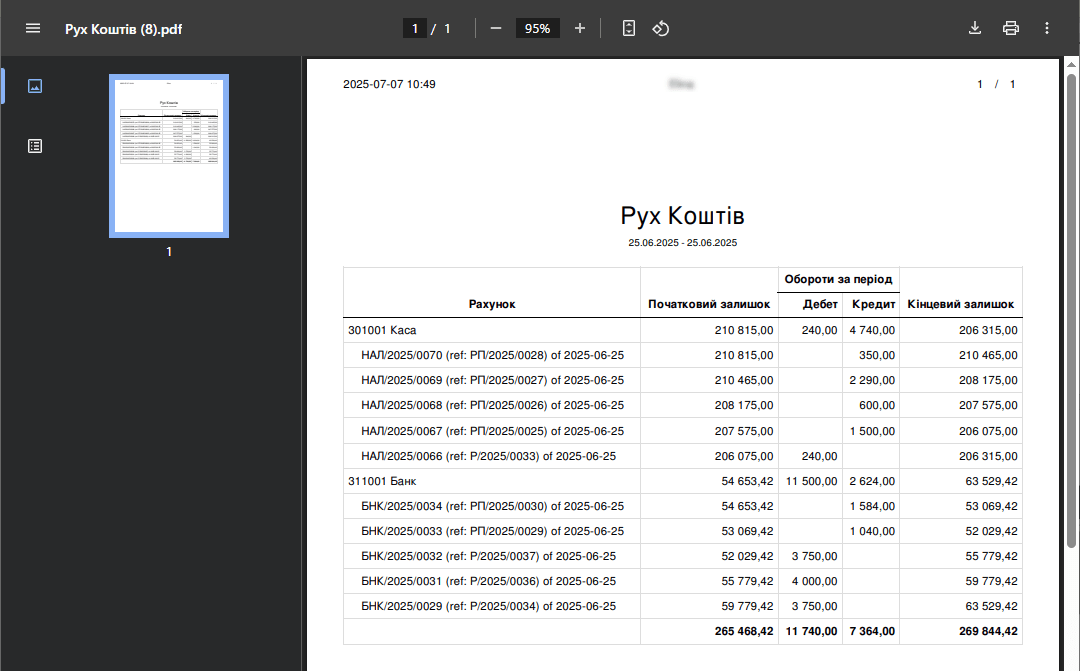Click the timestamp 2025-07-07 10:49
This screenshot has width=1080, height=671.
[389, 84]
